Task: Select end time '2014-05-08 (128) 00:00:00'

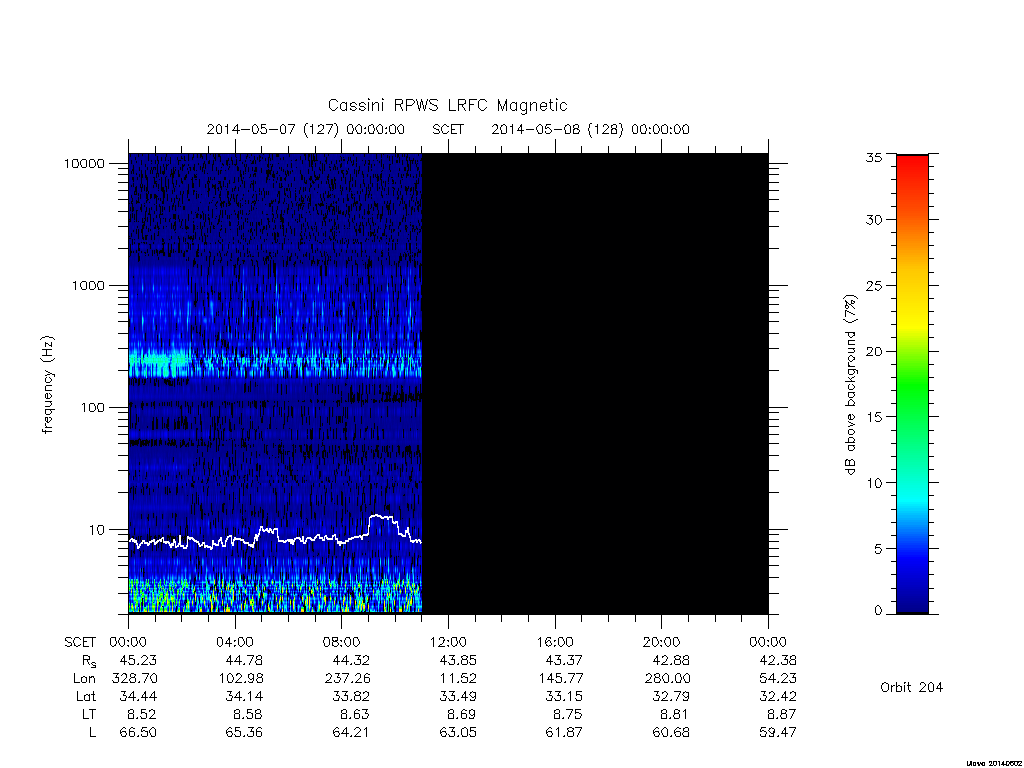Action: (x=590, y=129)
